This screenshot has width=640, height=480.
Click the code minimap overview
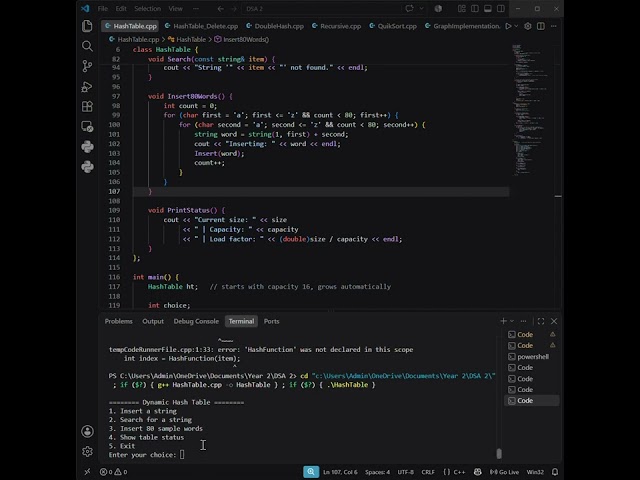[531, 110]
